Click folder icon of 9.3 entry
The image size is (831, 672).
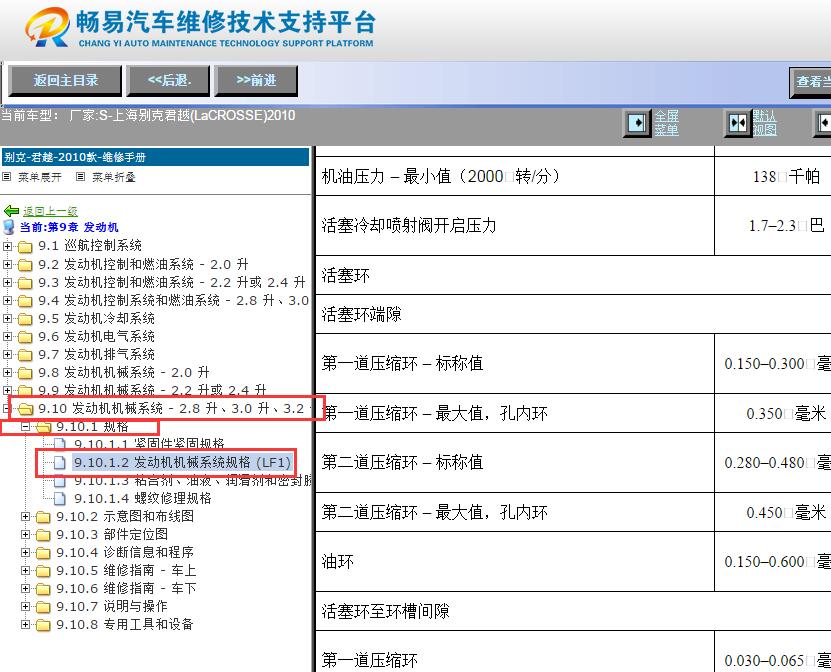click(x=25, y=282)
